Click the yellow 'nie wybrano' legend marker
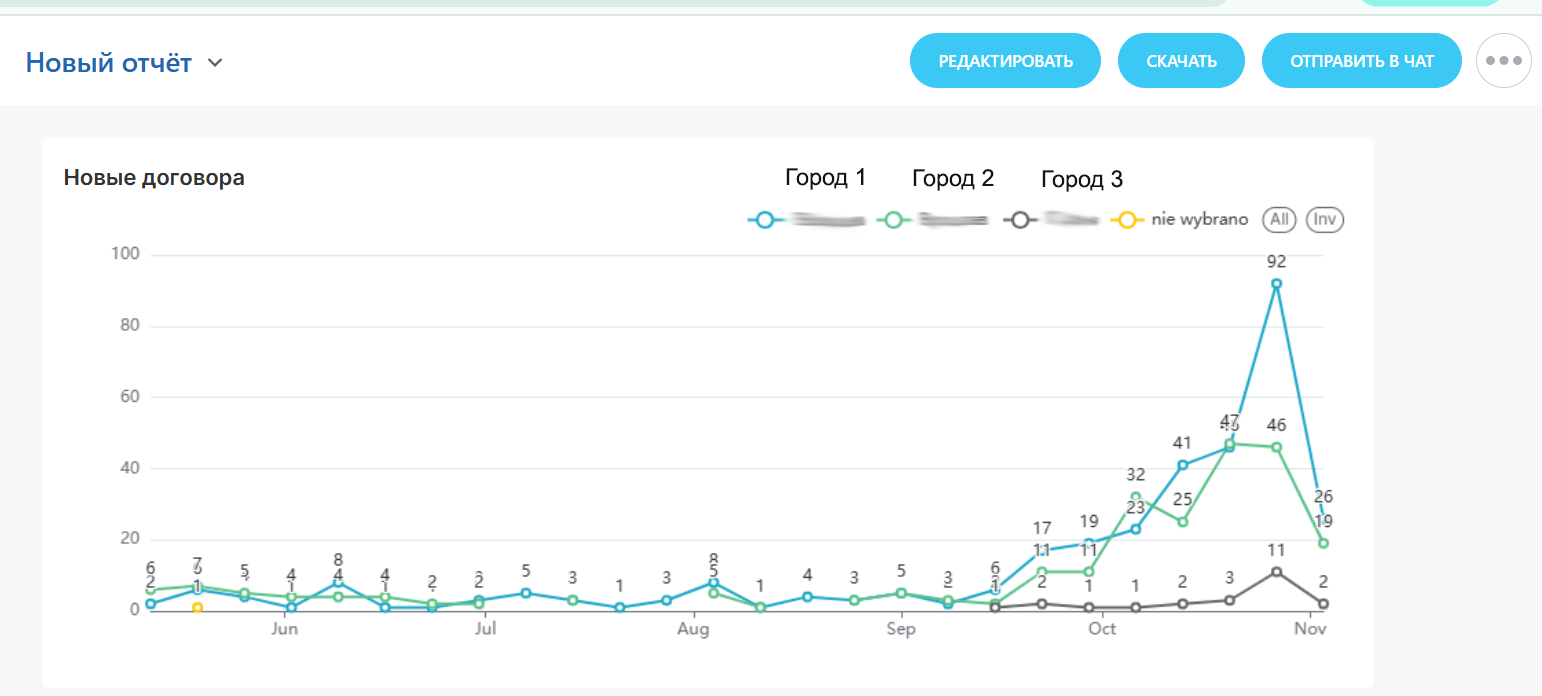The width and height of the screenshot is (1542, 696). (x=1128, y=219)
